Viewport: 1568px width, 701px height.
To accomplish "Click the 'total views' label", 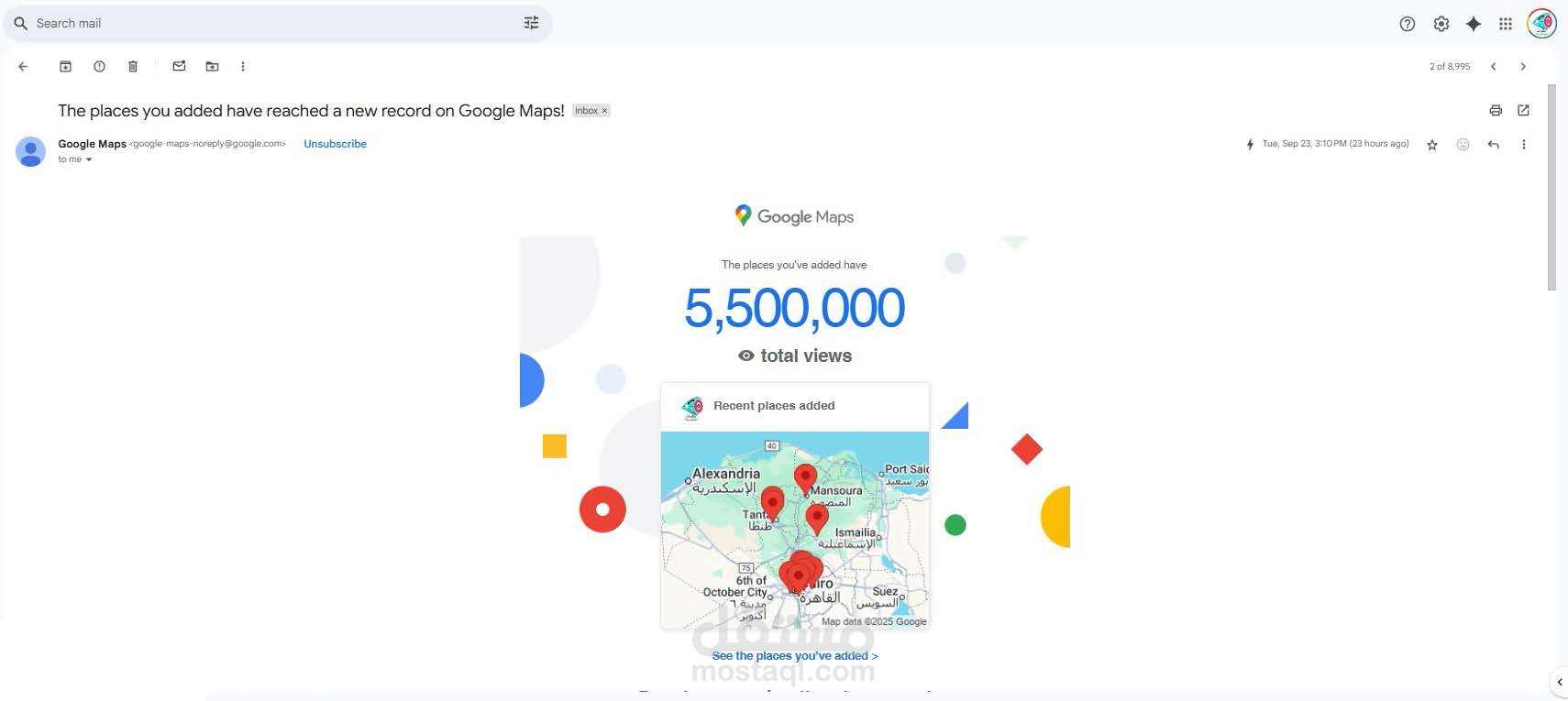I will tap(806, 356).
